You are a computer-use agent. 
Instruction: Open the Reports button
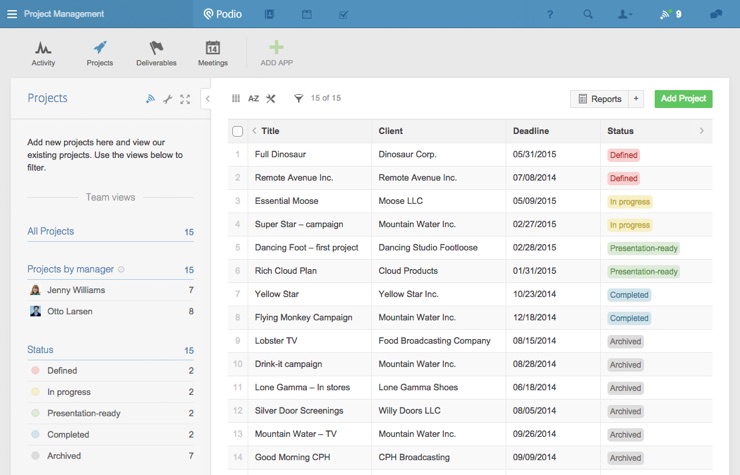pos(599,99)
